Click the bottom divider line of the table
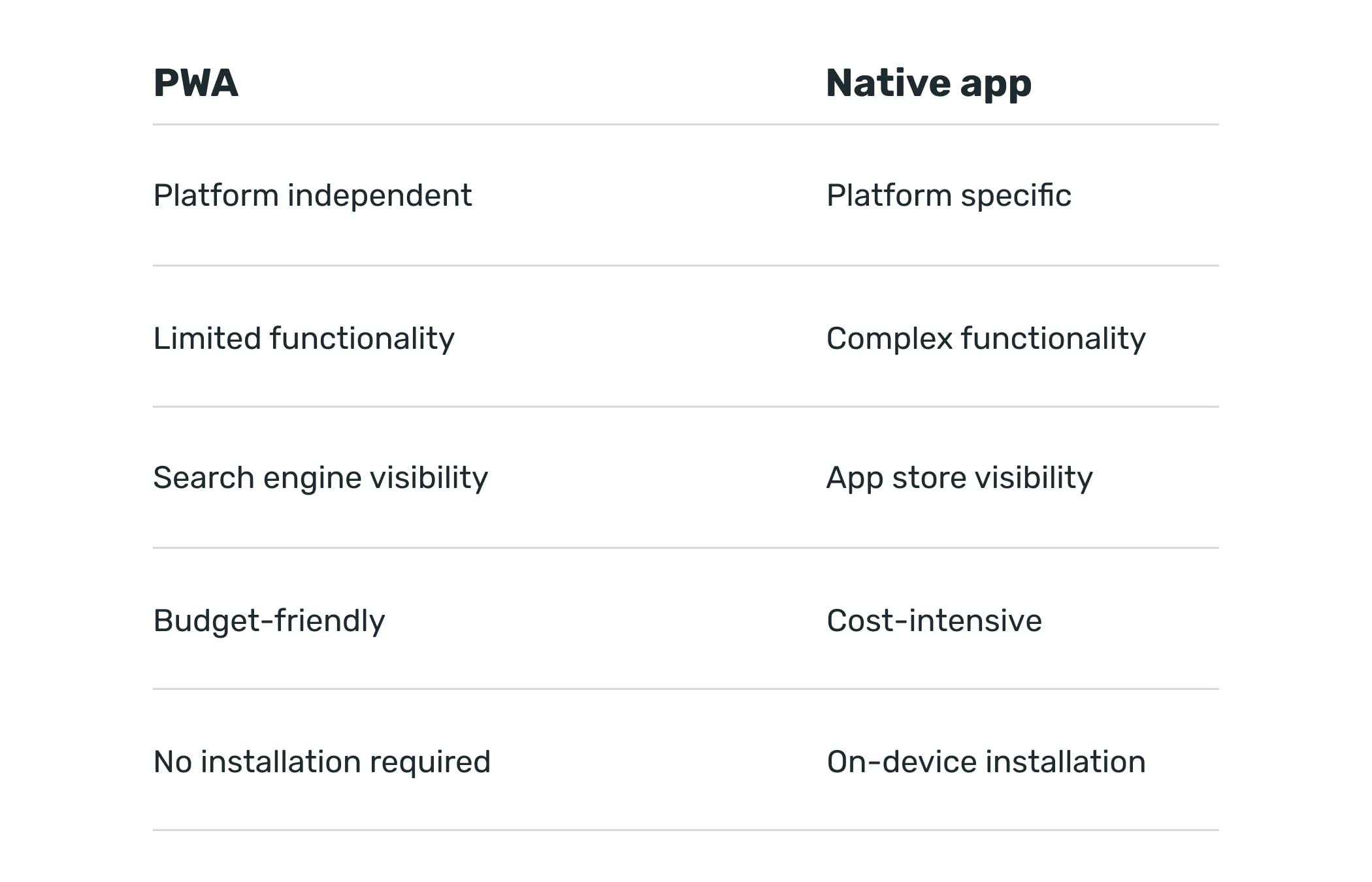Screen dimensions: 1372x882 pos(686,830)
